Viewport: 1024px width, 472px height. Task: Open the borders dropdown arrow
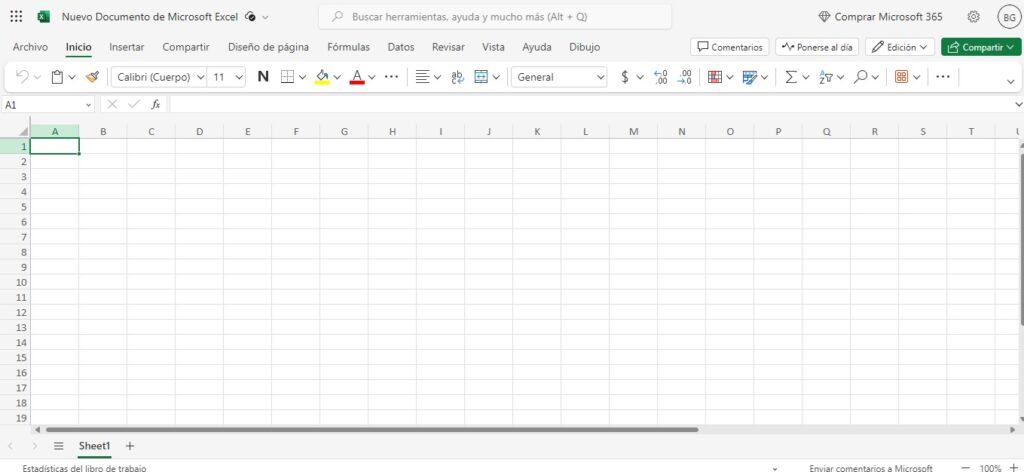(302, 77)
